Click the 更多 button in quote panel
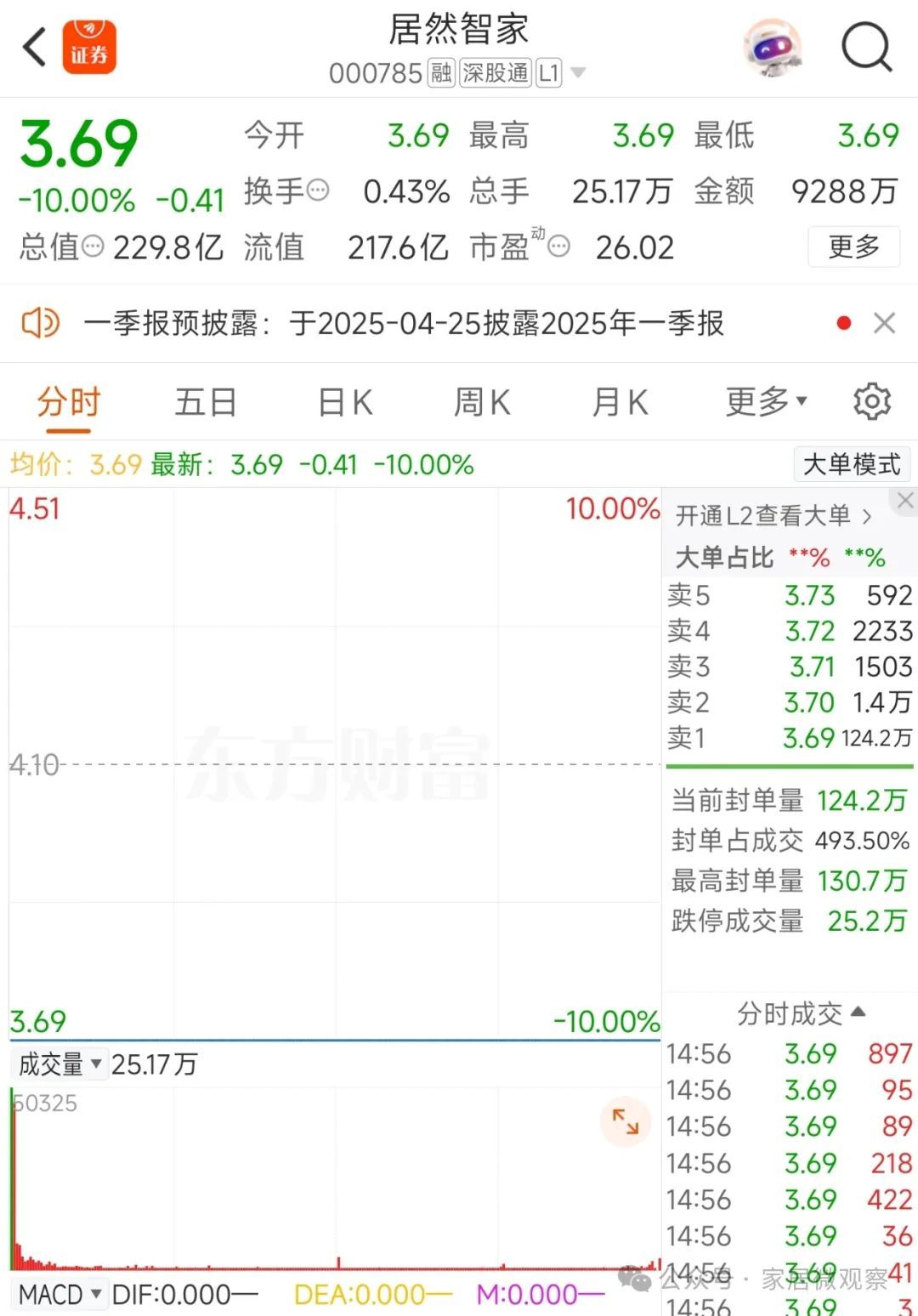Image resolution: width=918 pixels, height=1316 pixels. coord(853,247)
